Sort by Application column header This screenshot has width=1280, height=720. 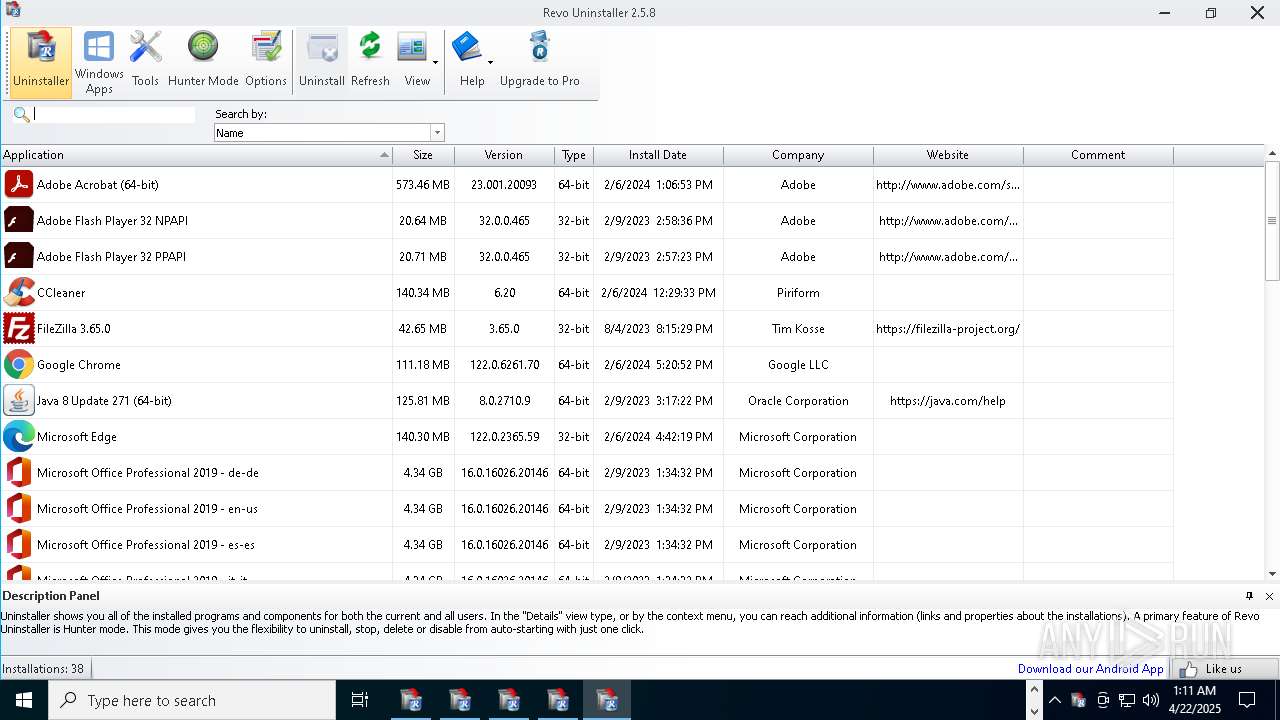point(196,155)
